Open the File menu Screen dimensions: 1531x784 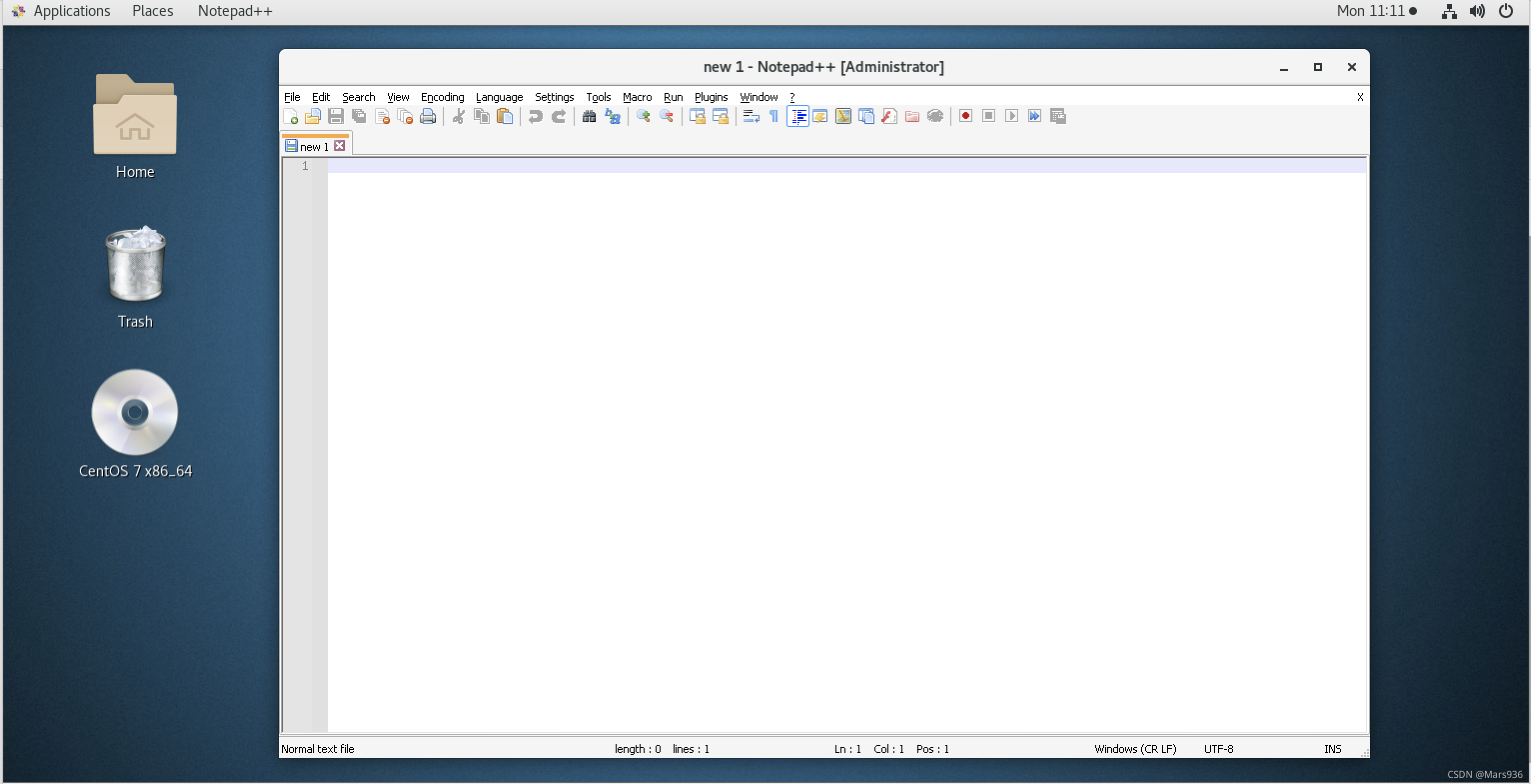click(x=292, y=97)
